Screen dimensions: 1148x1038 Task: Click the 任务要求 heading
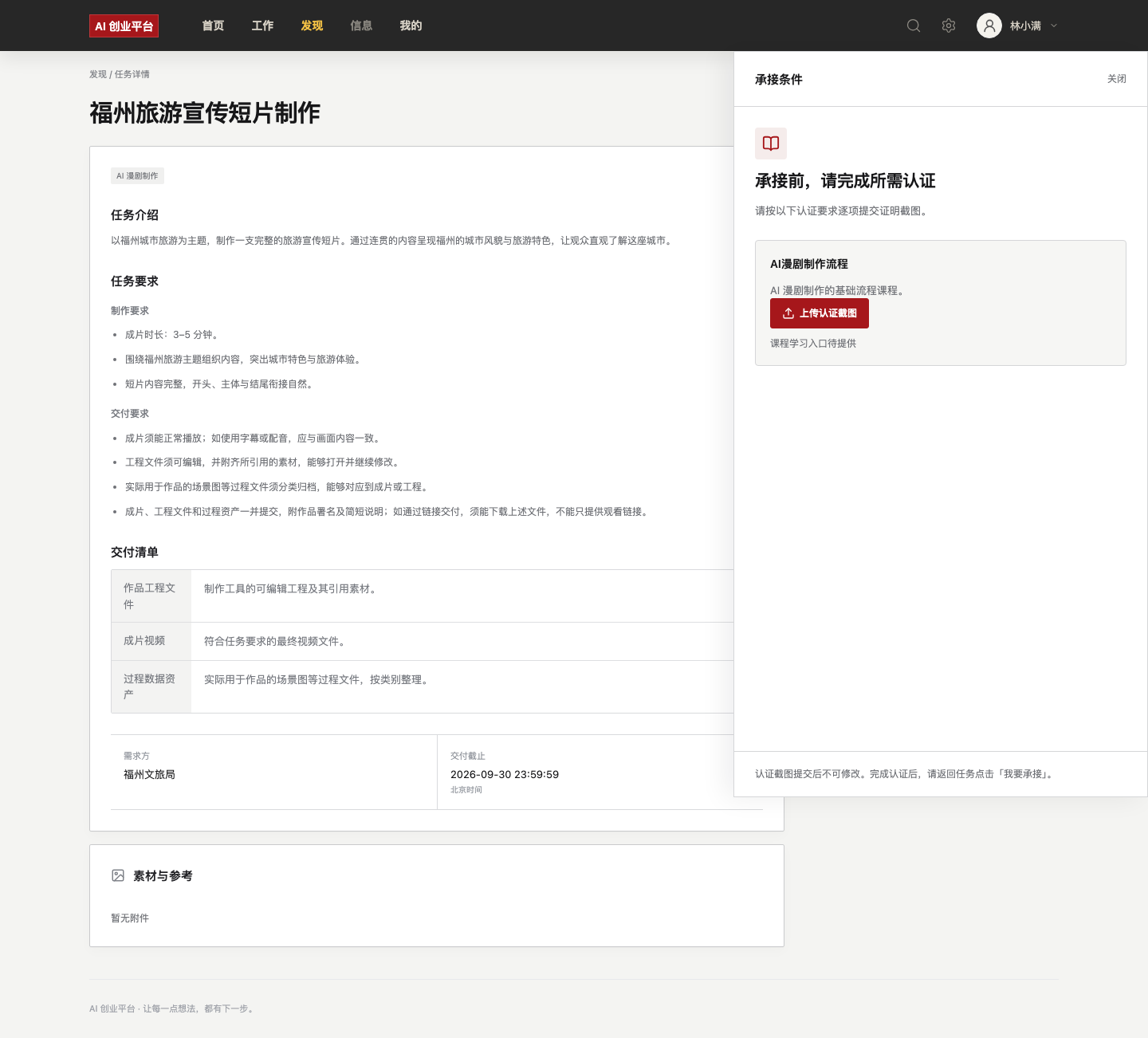point(135,281)
